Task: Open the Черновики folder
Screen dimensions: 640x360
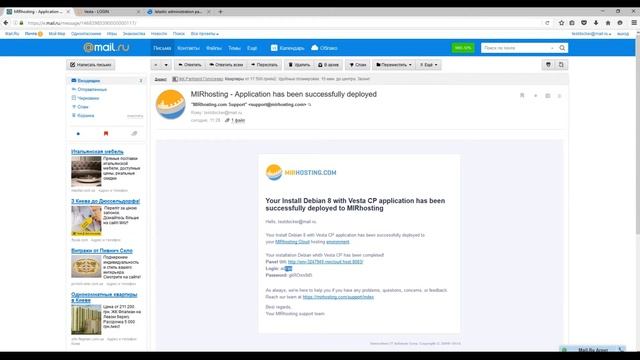Action: pos(88,98)
